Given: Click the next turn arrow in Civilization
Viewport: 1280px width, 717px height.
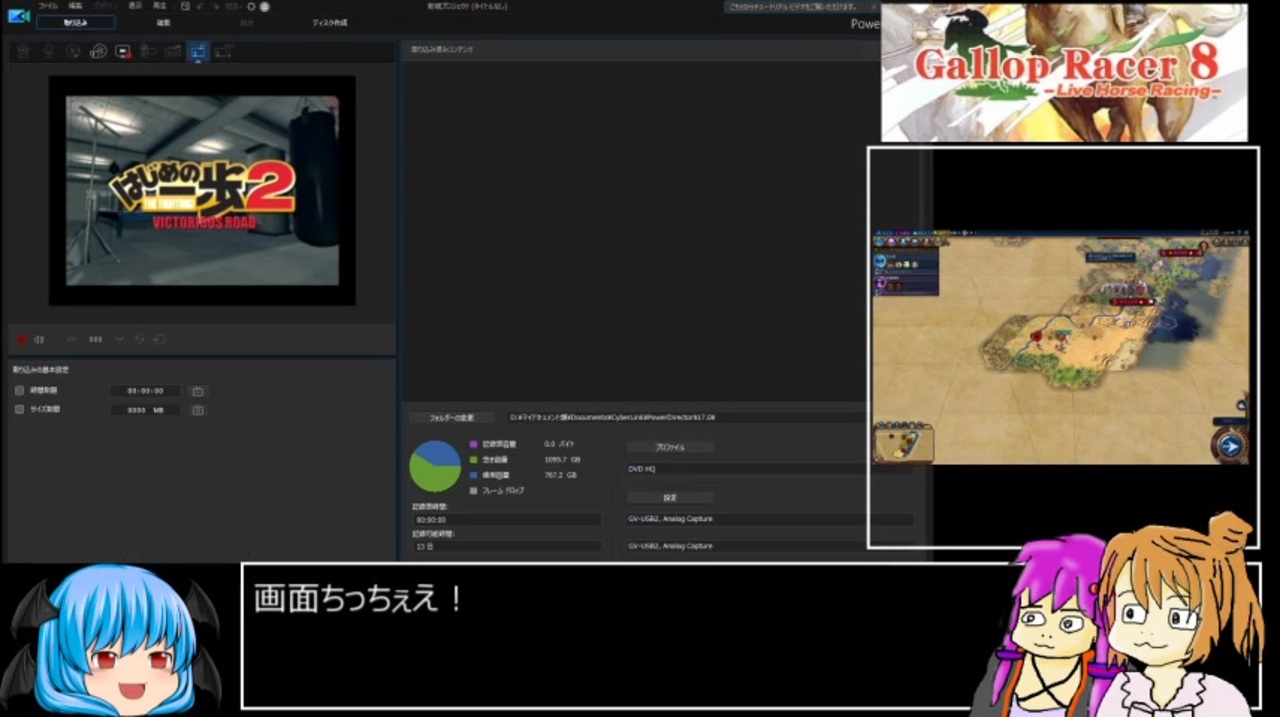Looking at the screenshot, I should click(1230, 445).
